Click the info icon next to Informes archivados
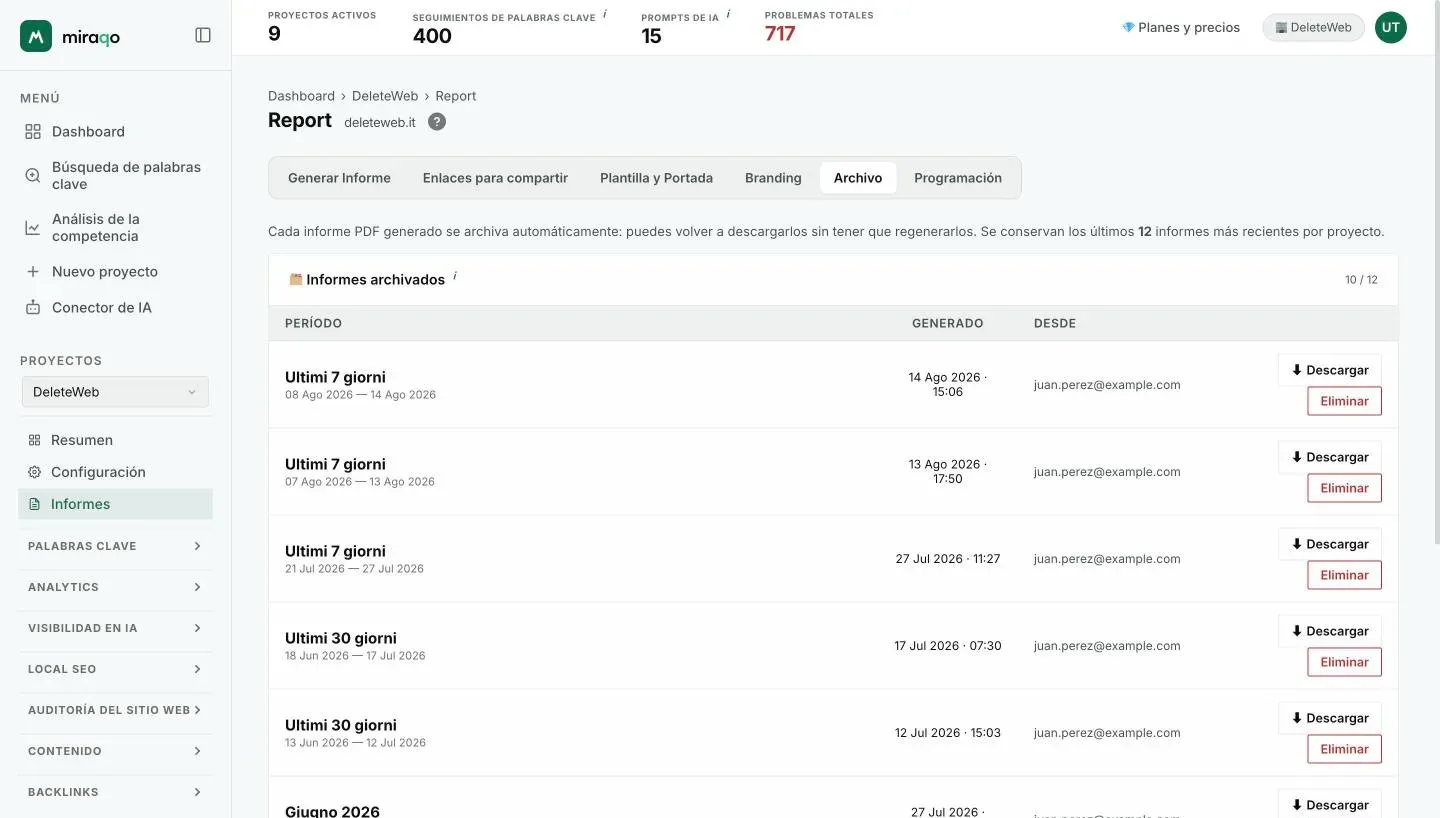The width and height of the screenshot is (1440, 818). point(454,275)
